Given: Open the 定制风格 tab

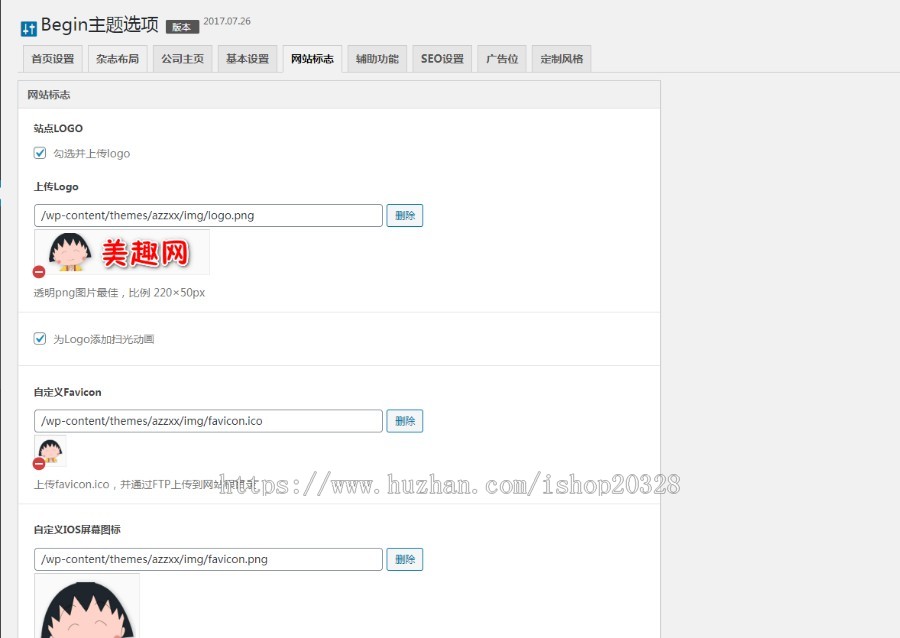Looking at the screenshot, I should [561, 59].
